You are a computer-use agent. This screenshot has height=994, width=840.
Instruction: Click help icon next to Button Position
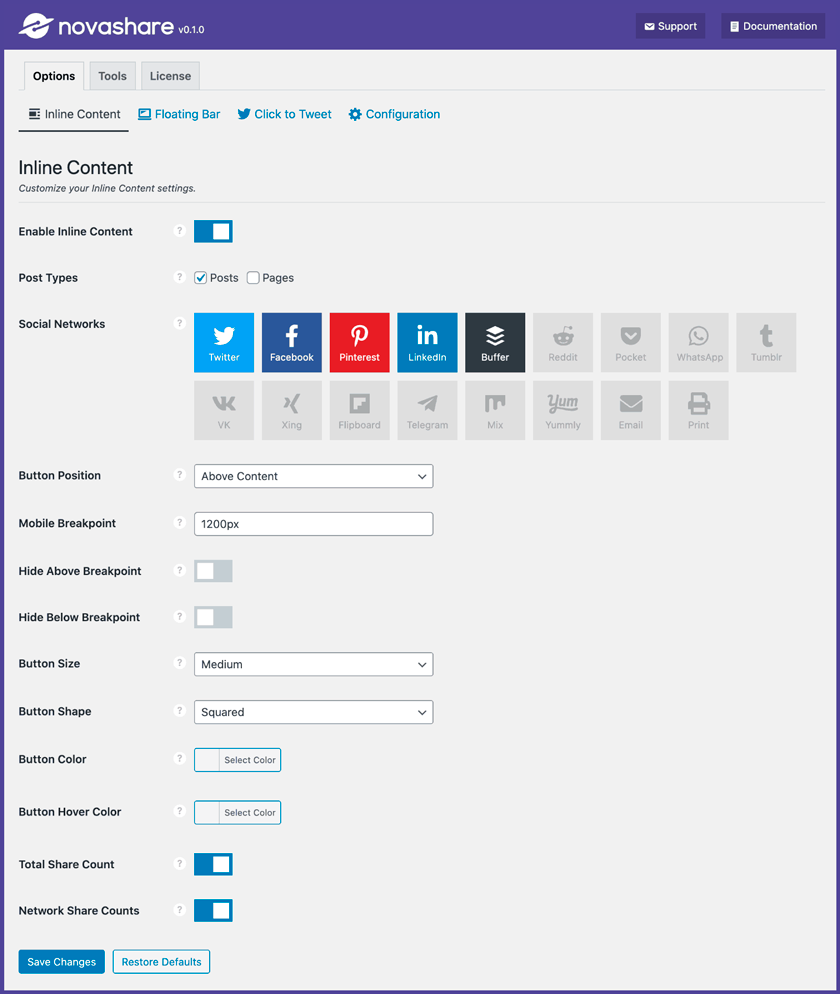coord(179,475)
